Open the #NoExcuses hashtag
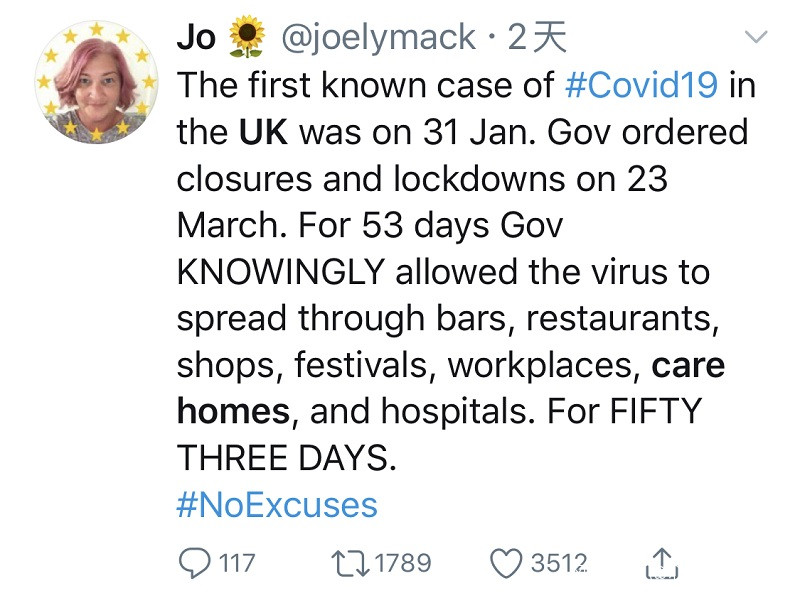This screenshot has height=598, width=800. coord(277,505)
